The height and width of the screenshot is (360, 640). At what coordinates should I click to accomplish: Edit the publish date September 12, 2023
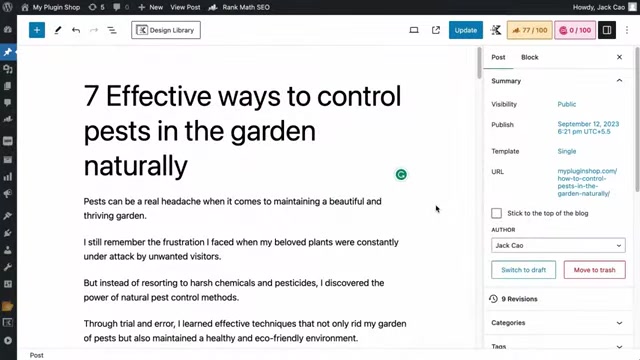click(588, 128)
